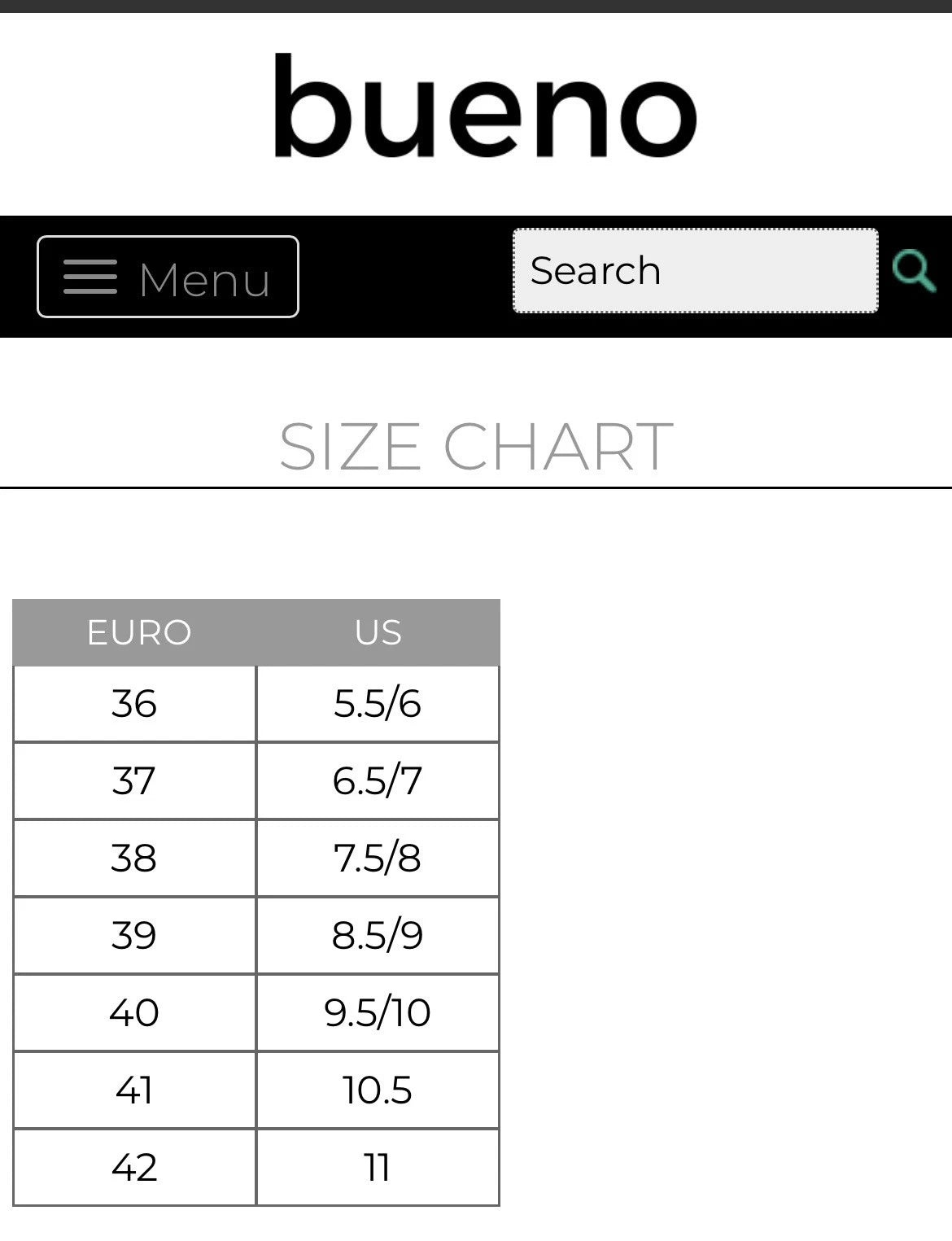The image size is (952, 1241).
Task: Focus the Search input field
Action: pos(695,270)
